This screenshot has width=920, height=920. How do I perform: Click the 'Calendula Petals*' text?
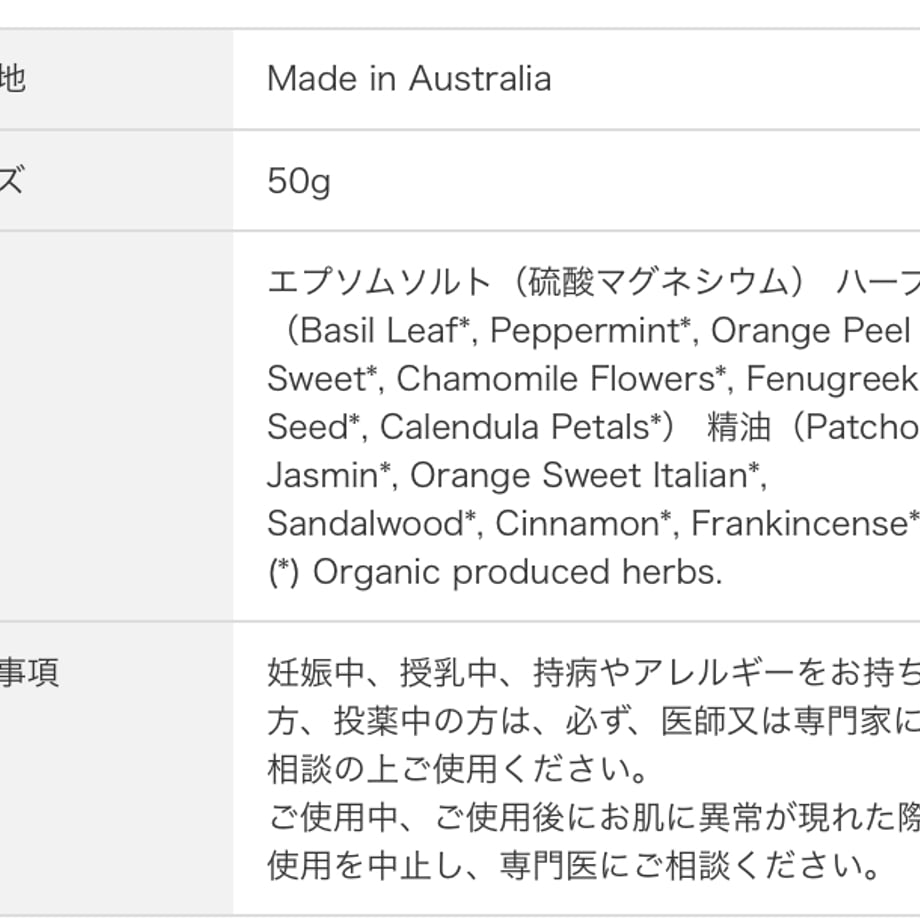click(521, 427)
